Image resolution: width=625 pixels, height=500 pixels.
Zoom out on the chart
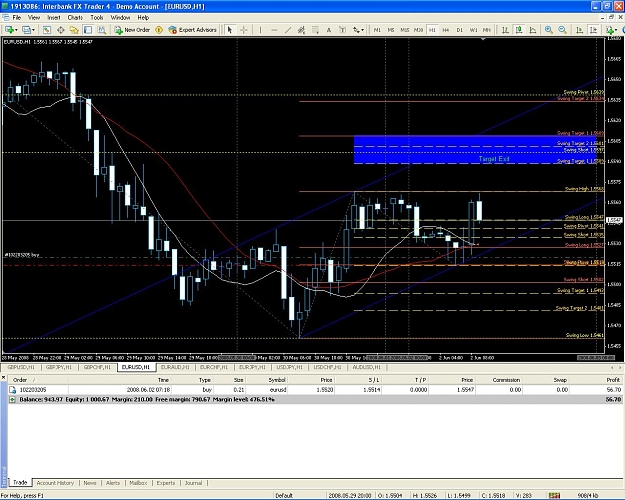[562, 30]
